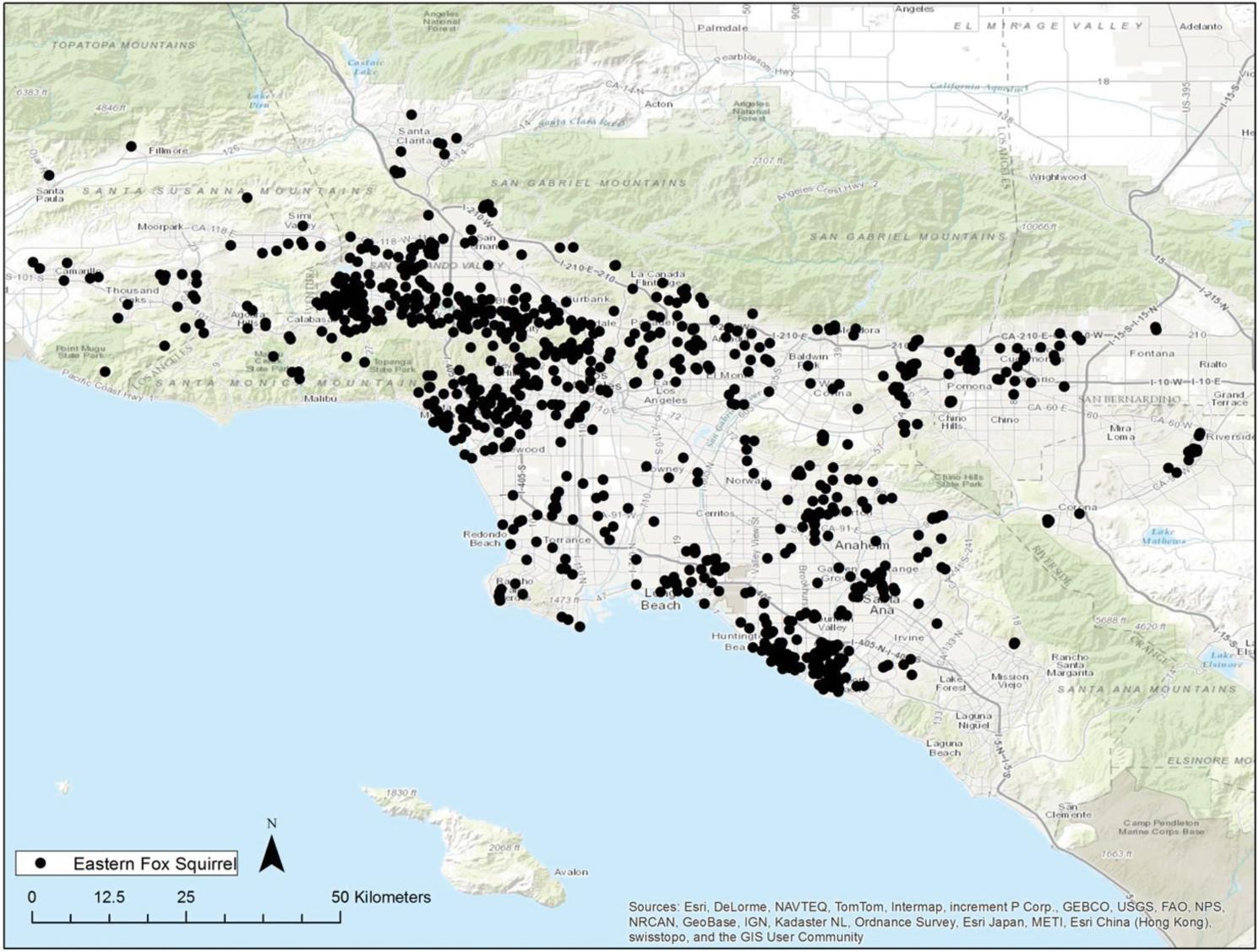Viewport: 1259px width, 952px height.
Task: Click the Irvine label
Action: [909, 637]
